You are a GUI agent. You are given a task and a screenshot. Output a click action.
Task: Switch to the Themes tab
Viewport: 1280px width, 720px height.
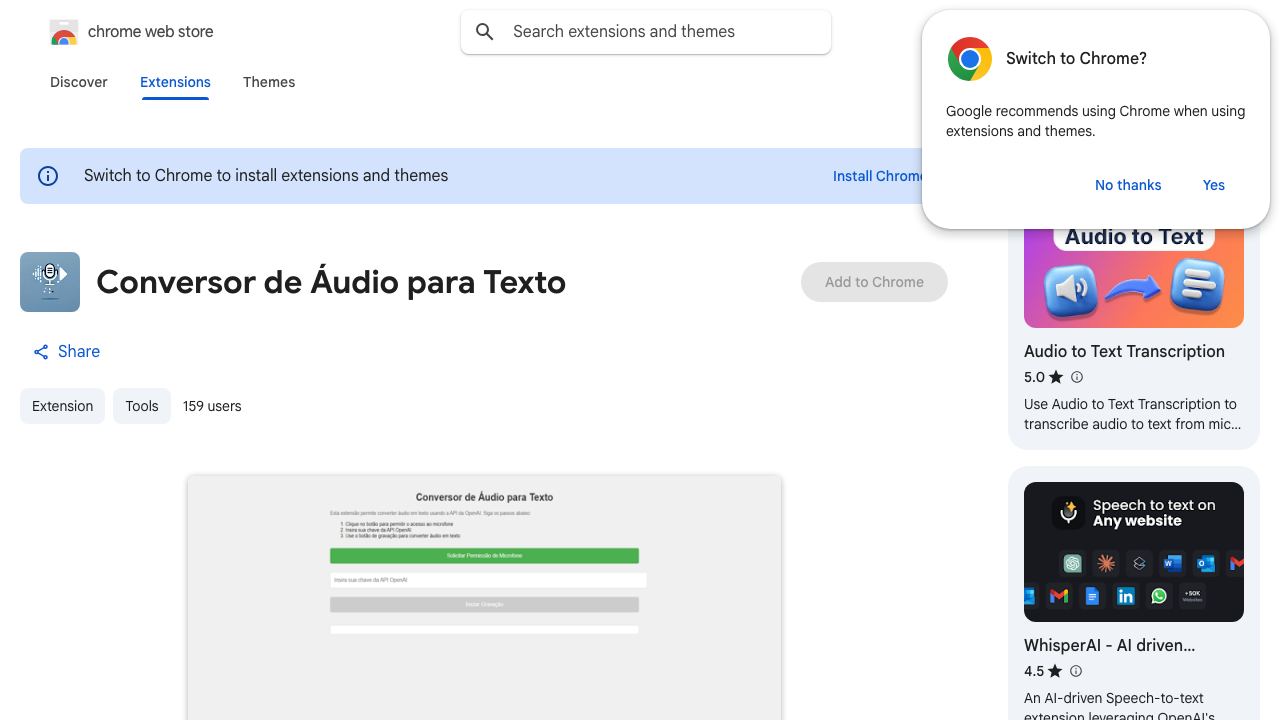(x=269, y=82)
